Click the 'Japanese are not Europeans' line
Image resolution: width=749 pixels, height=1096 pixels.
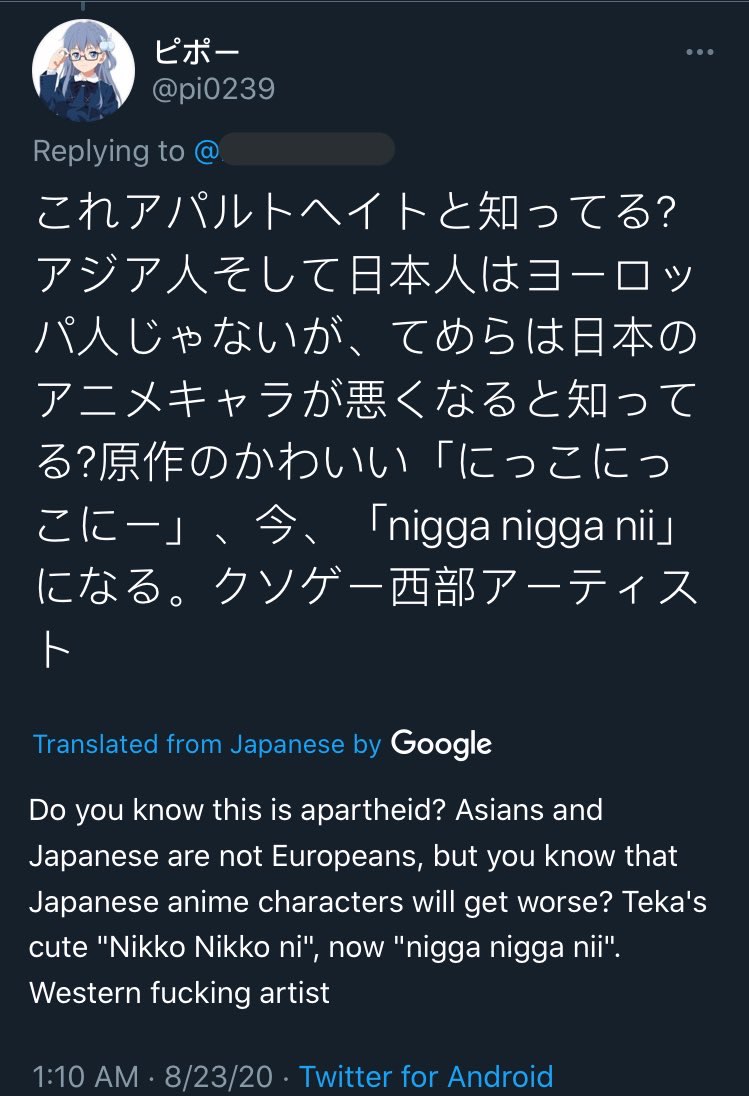click(x=353, y=856)
